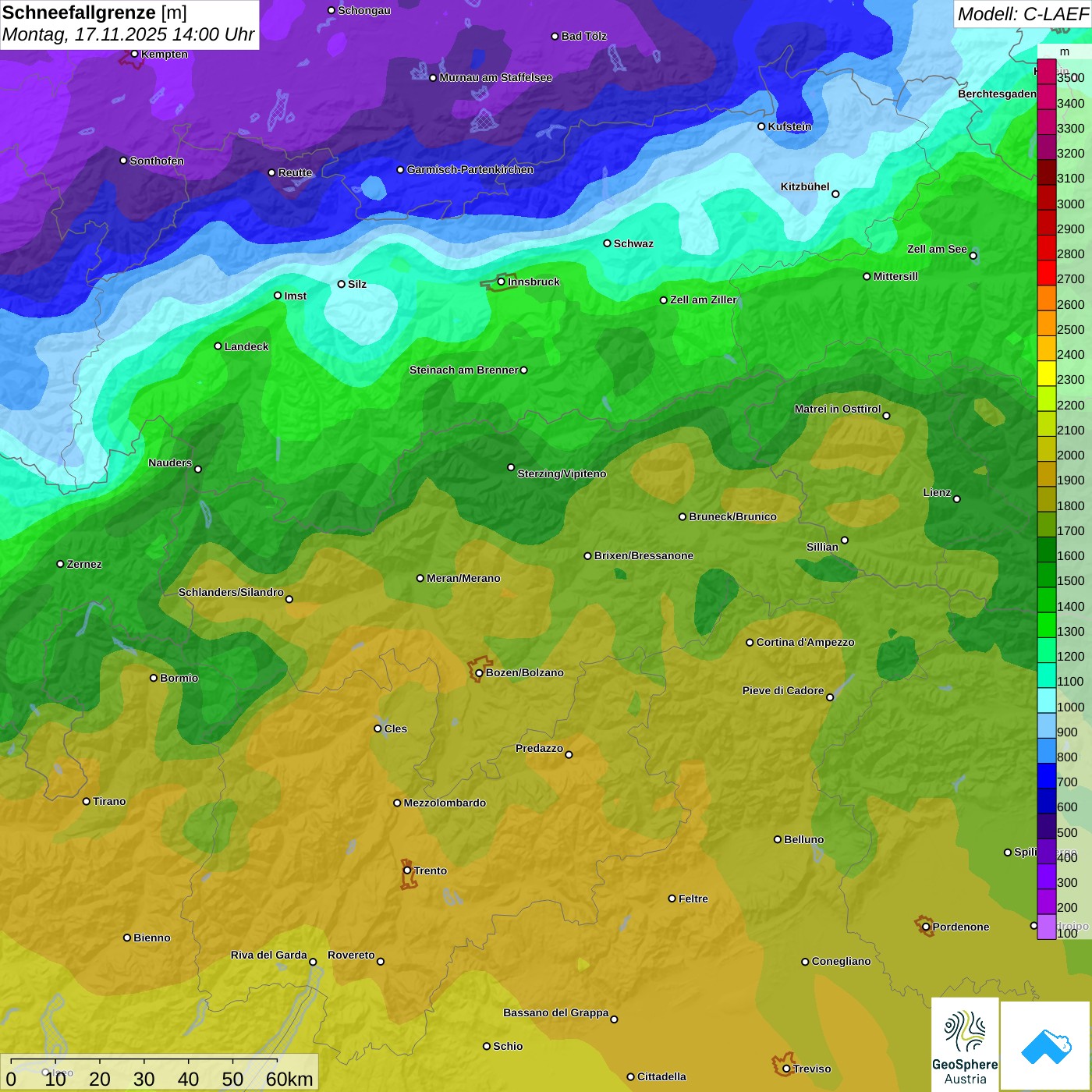Click the legend color block between 1300 and 1400

[x=1047, y=625]
